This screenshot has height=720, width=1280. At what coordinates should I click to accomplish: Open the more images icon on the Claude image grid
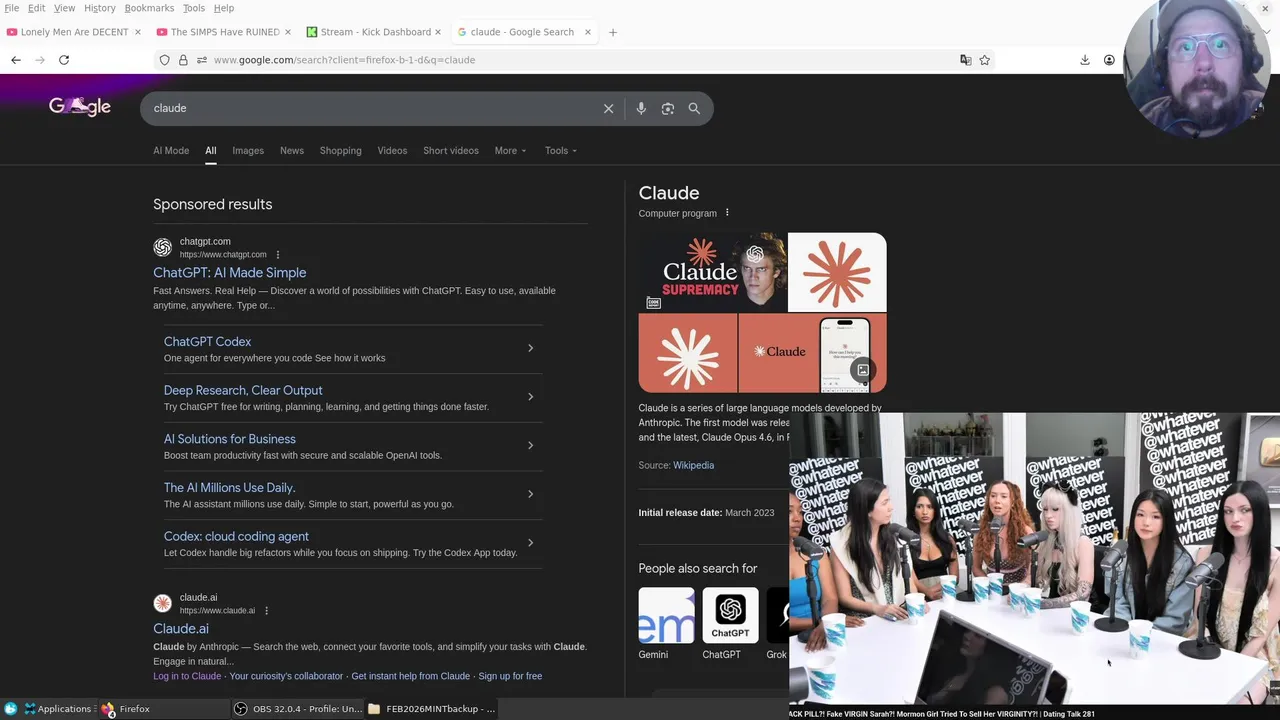pos(863,371)
